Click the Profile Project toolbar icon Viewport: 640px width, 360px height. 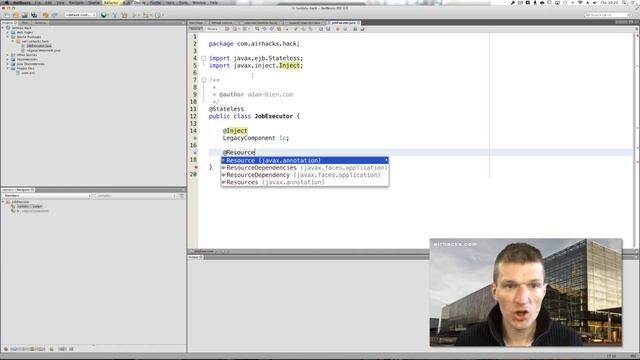[x=158, y=15]
